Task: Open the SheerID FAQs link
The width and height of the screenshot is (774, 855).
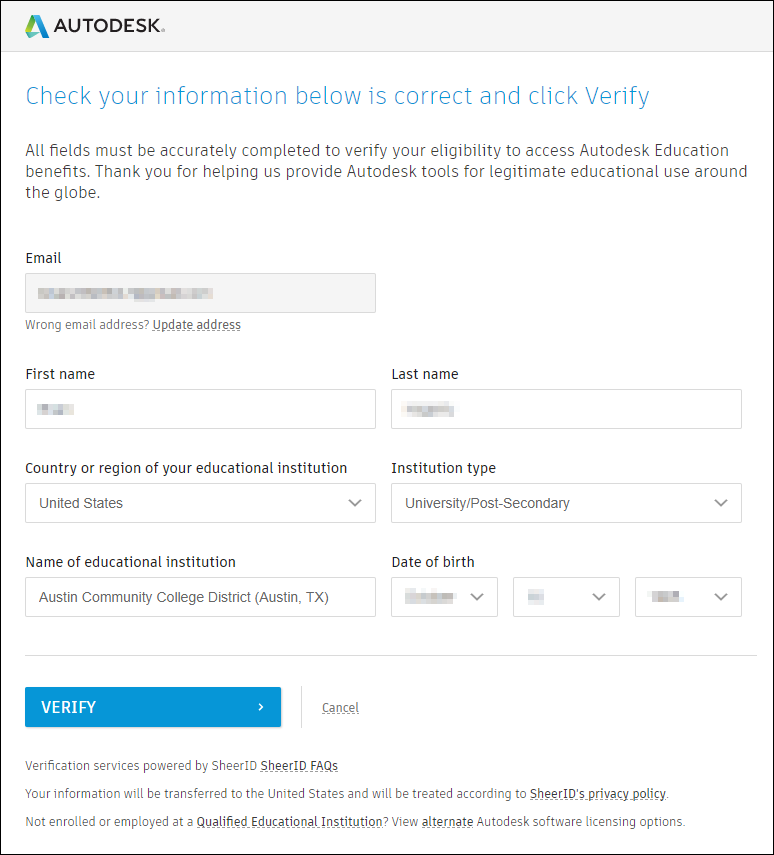Action: pos(299,766)
